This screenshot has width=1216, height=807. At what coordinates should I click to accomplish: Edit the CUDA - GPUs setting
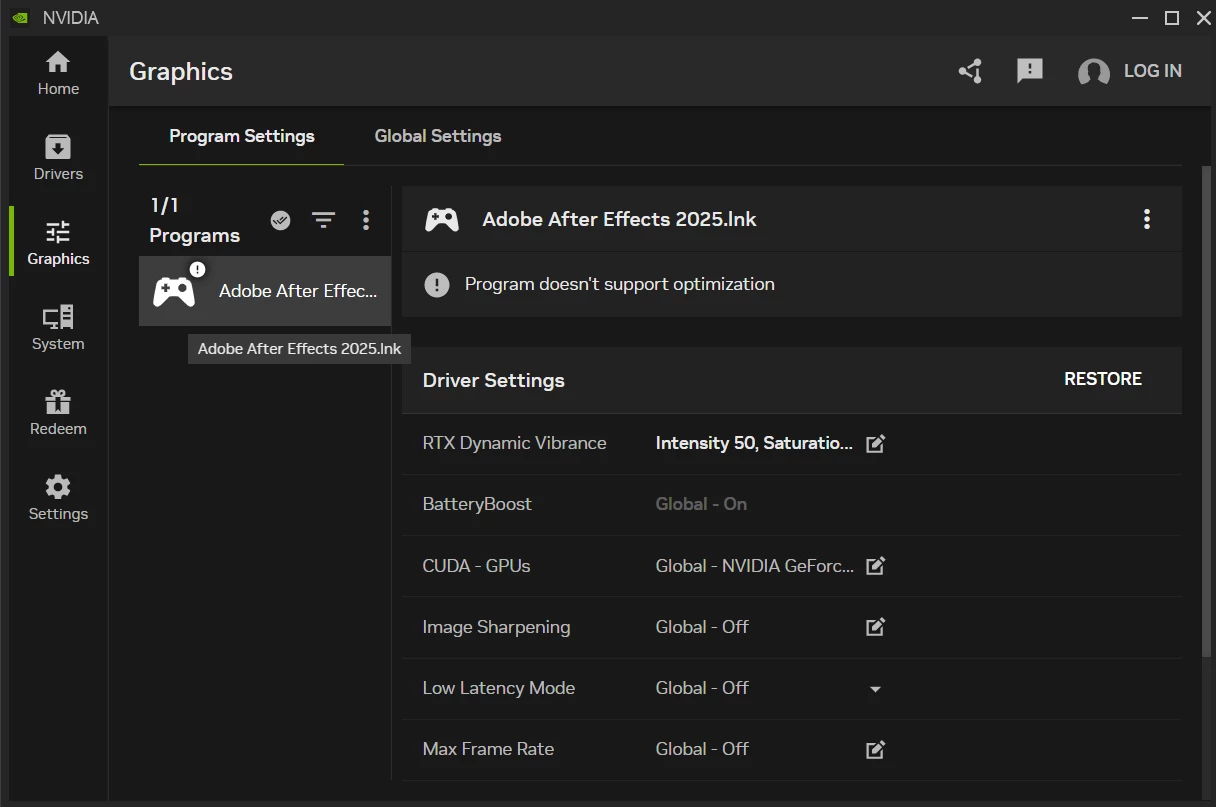875,566
